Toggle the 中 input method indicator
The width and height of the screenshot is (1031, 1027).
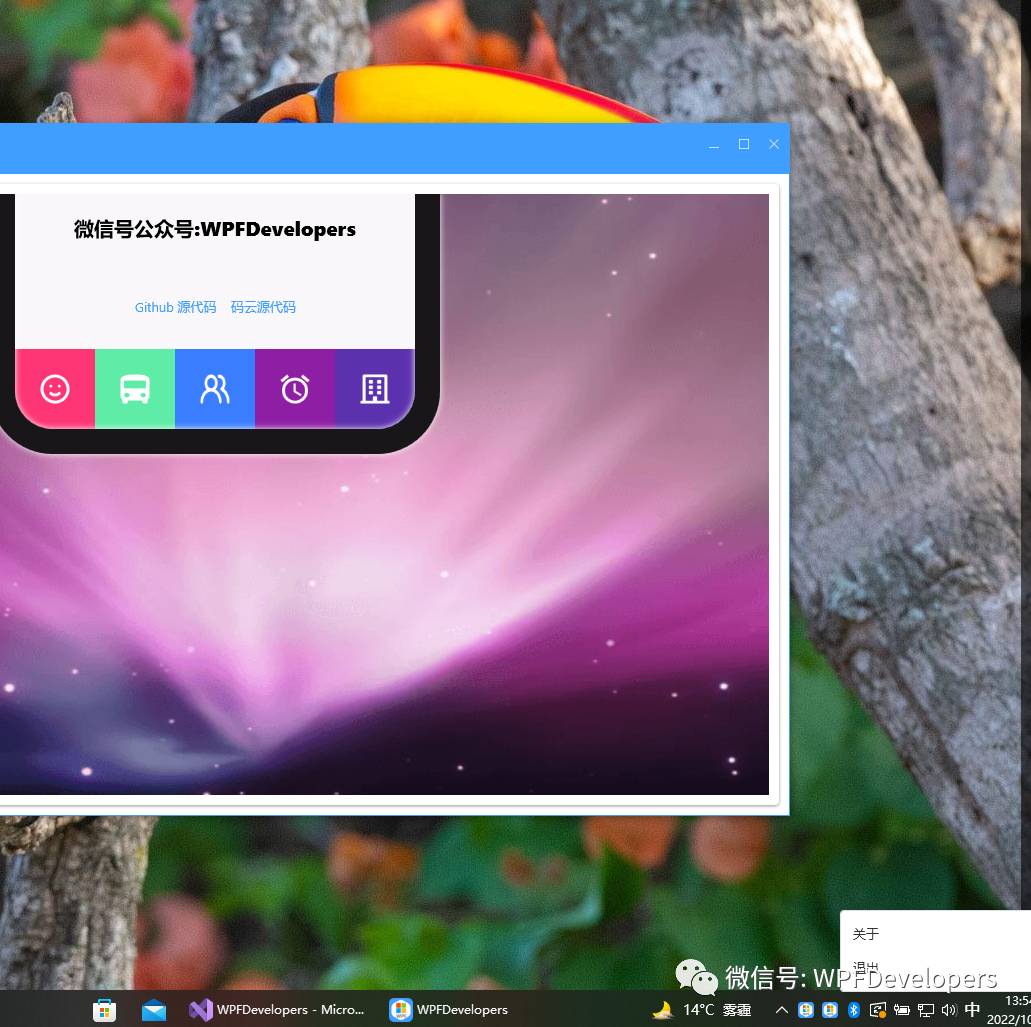click(x=972, y=1010)
